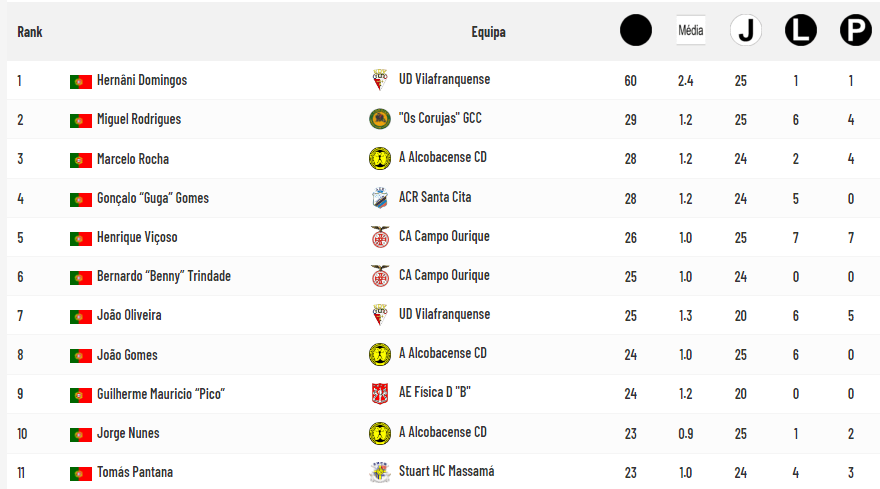
Task: Click the AE Física D "B" crest
Action: [380, 394]
